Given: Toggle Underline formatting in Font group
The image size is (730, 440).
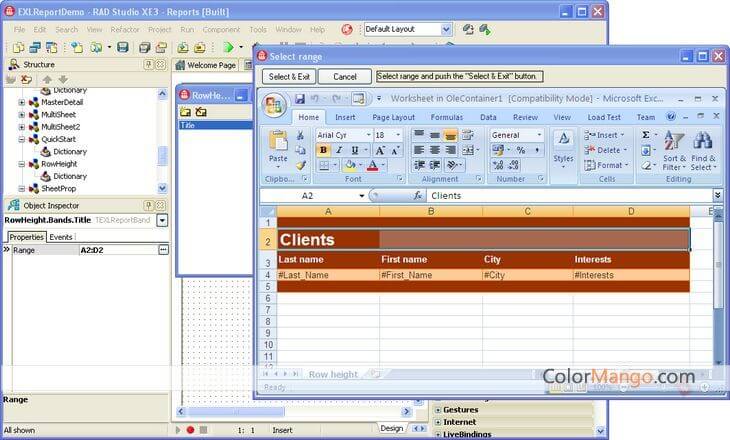Looking at the screenshot, I should click(x=355, y=150).
